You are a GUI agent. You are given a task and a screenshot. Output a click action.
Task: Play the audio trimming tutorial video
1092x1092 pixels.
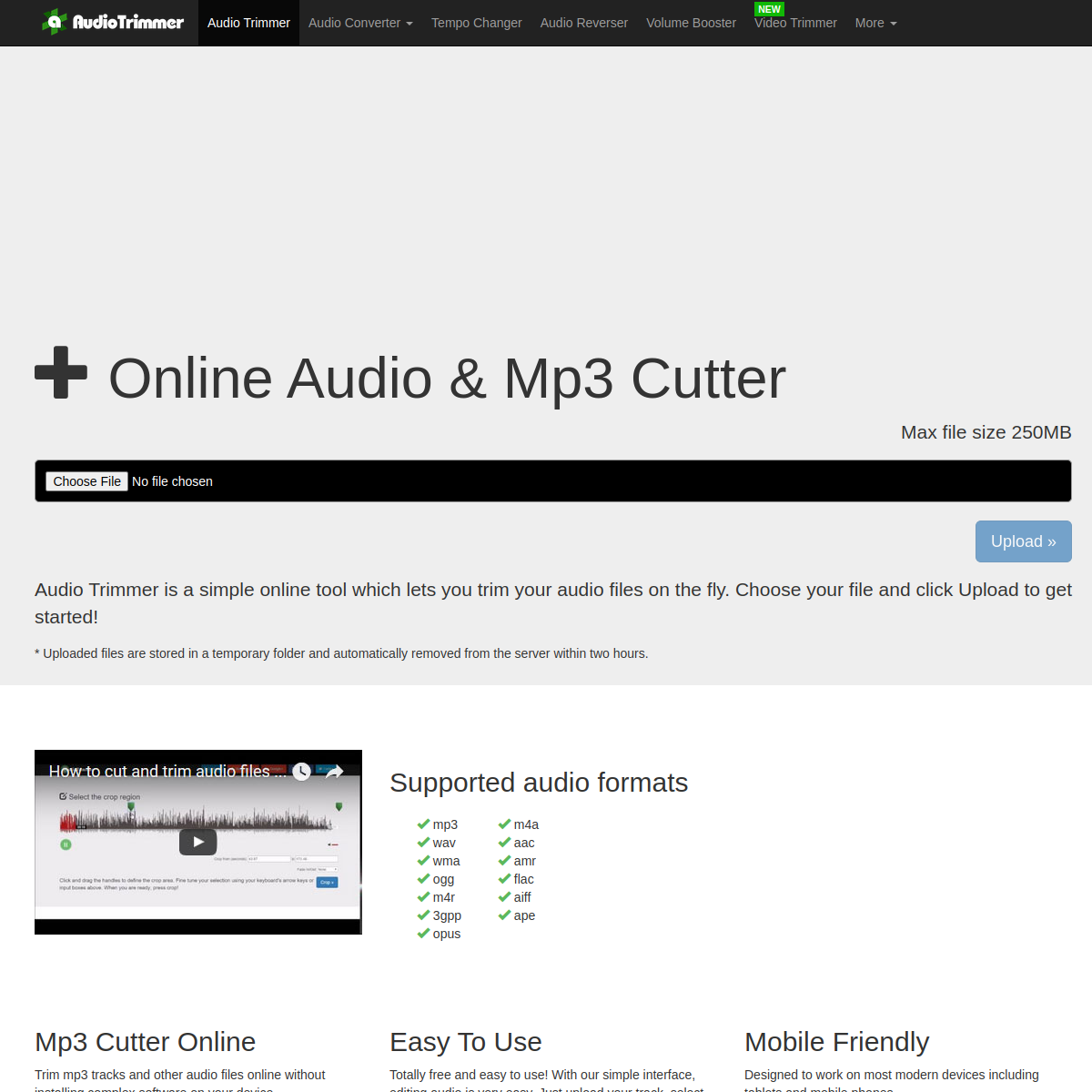pos(197,842)
